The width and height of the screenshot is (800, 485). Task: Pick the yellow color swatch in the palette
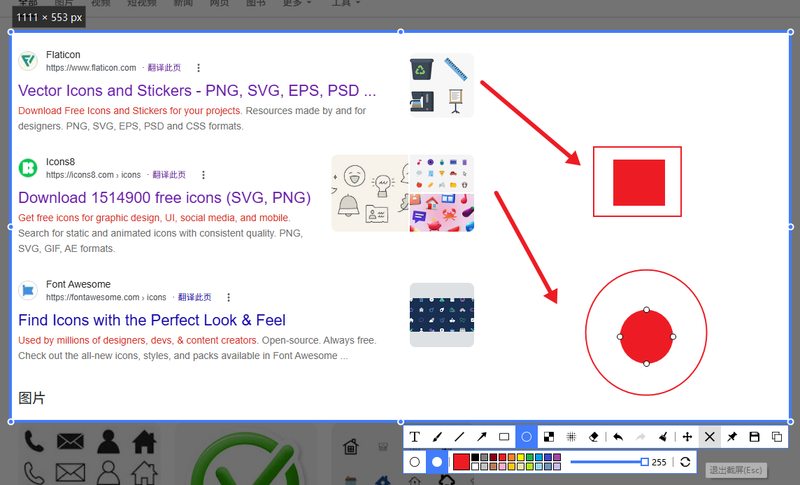pos(520,457)
